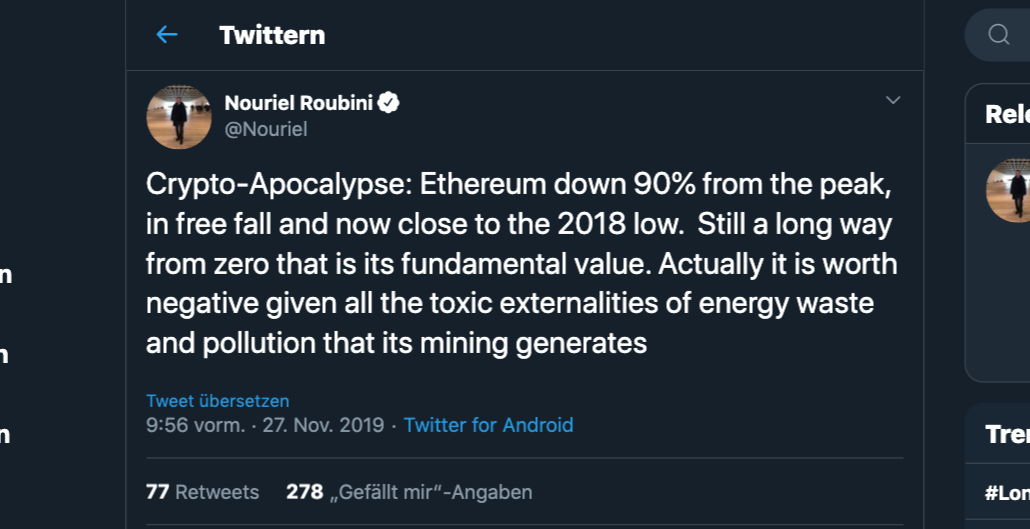Open the Nouriel Roubini display name link
1030x529 pixels.
(x=300, y=103)
